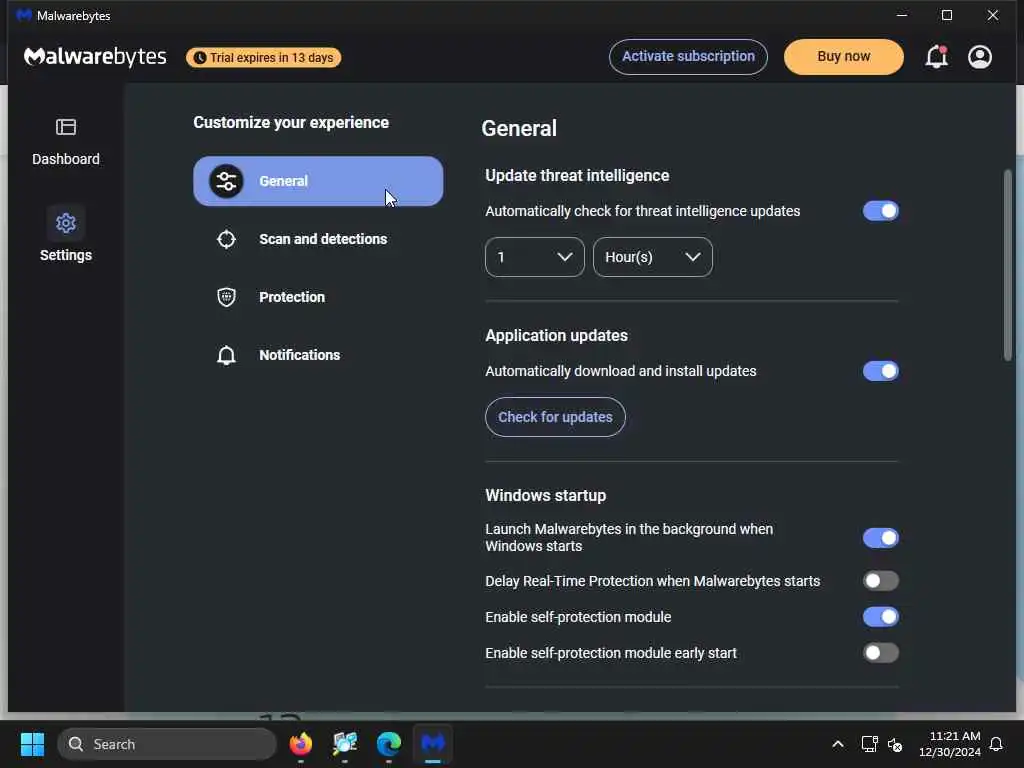Screen dimensions: 1024x768
Task: Switch to Protection settings
Action: pos(318,297)
